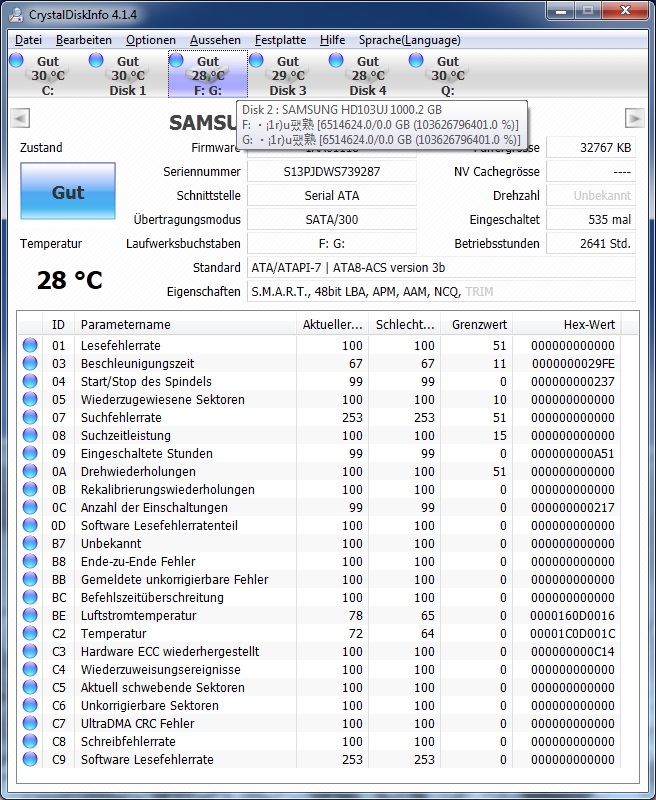
Task: Click the status orb of Beschleunigungszeit row
Action: coord(30,363)
